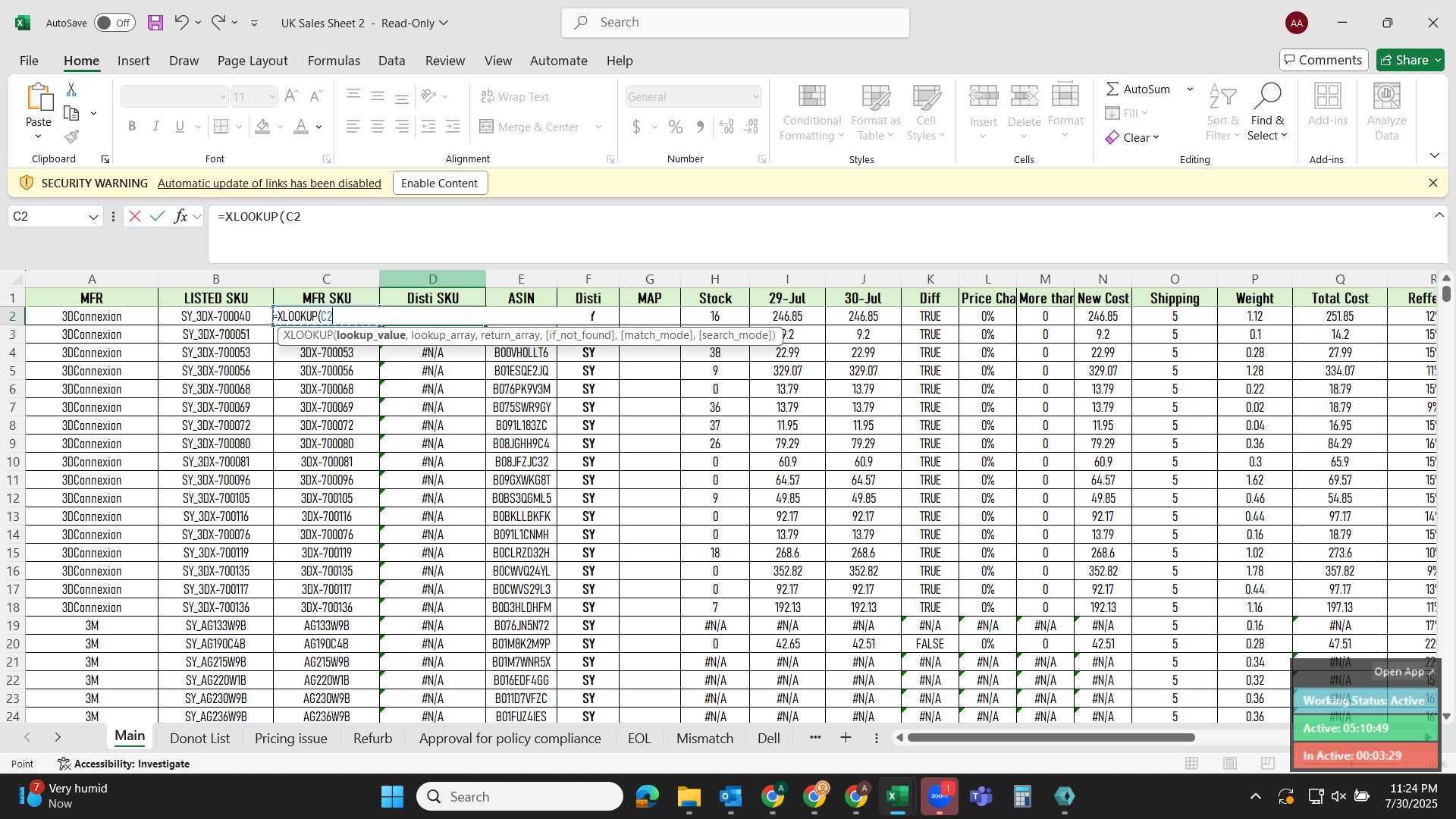Open Find & Select menu
Image resolution: width=1456 pixels, height=819 pixels.
pos(1267,112)
